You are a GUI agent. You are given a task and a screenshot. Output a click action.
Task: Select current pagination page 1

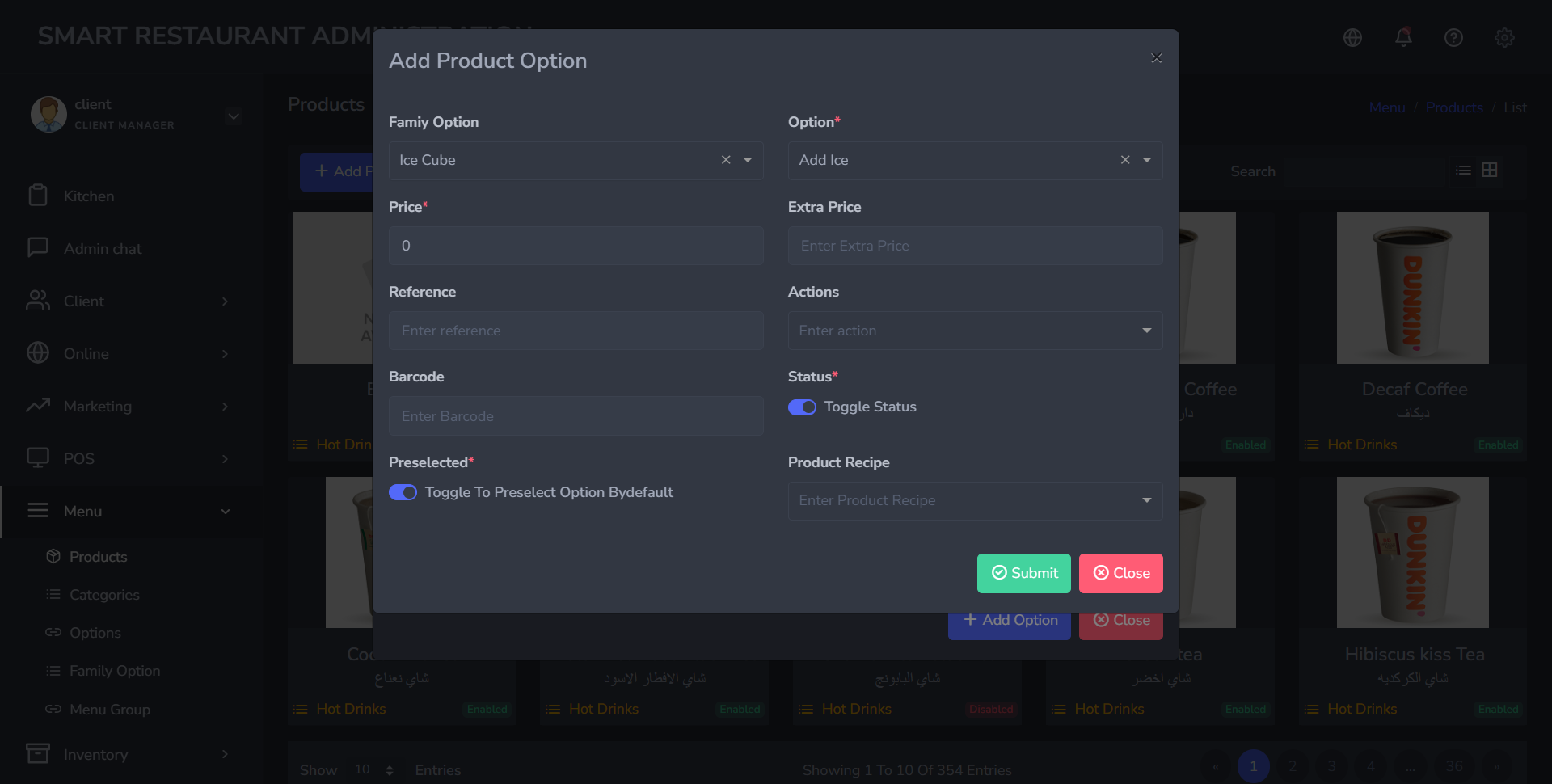click(x=1254, y=766)
